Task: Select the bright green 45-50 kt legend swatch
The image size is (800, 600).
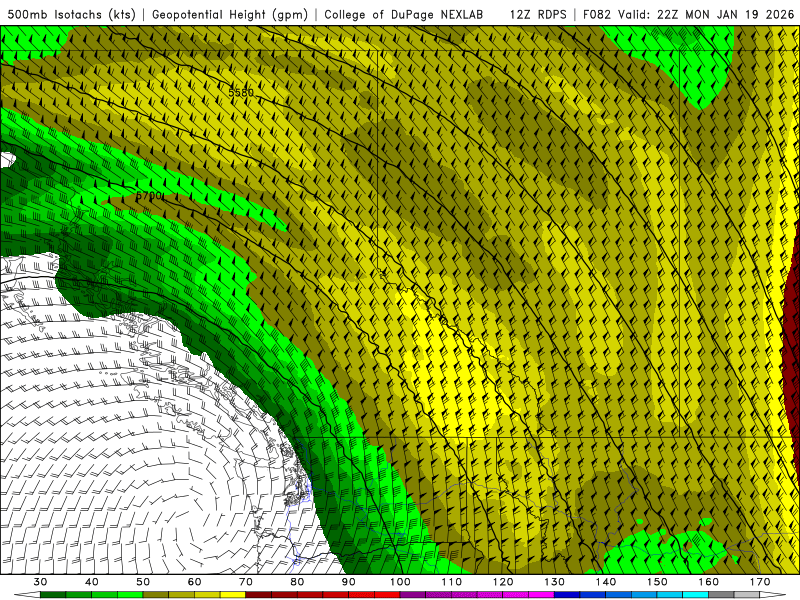Action: pyautogui.click(x=130, y=595)
